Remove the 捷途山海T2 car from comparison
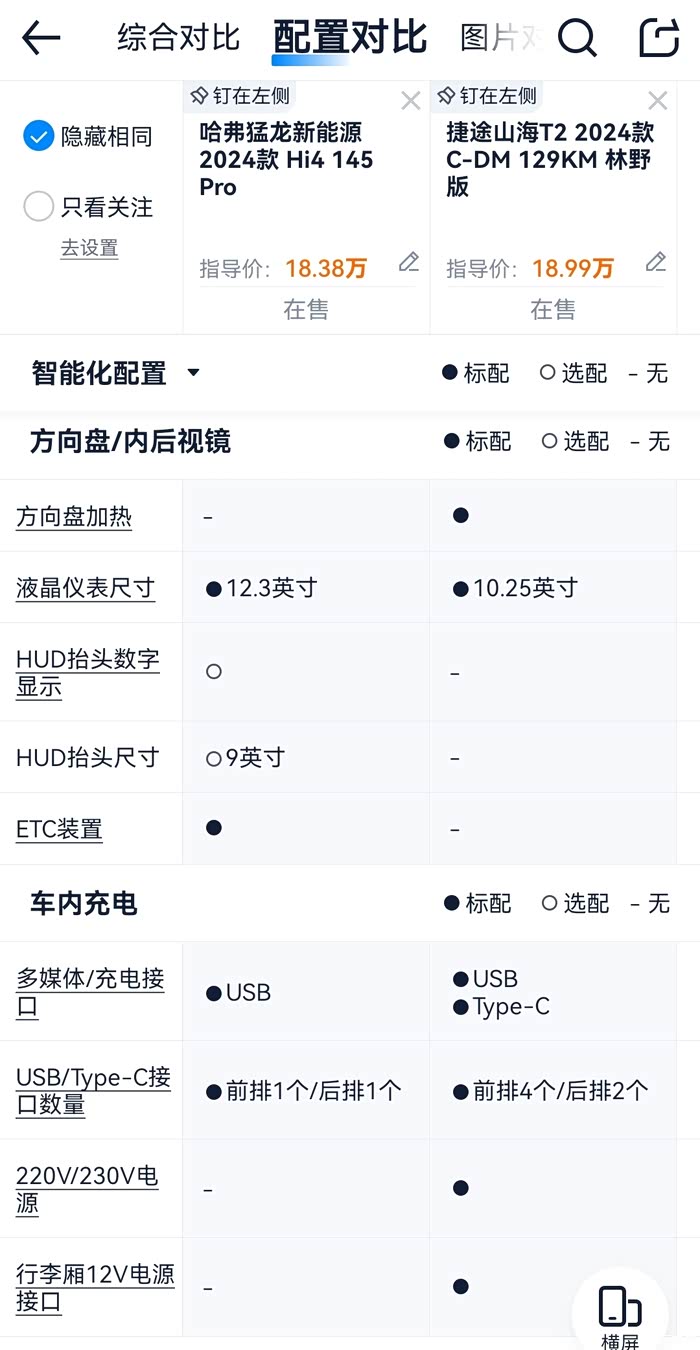 (657, 100)
